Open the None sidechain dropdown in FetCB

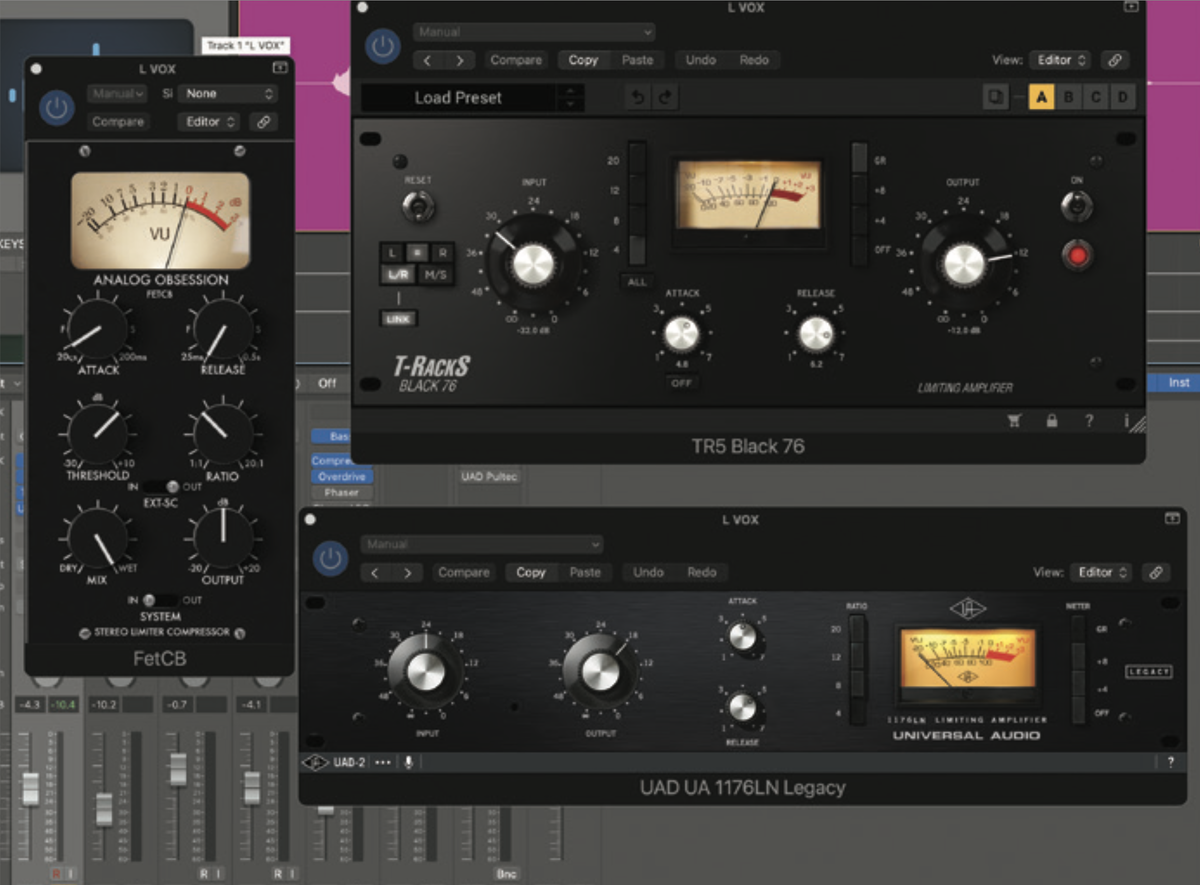coord(226,93)
